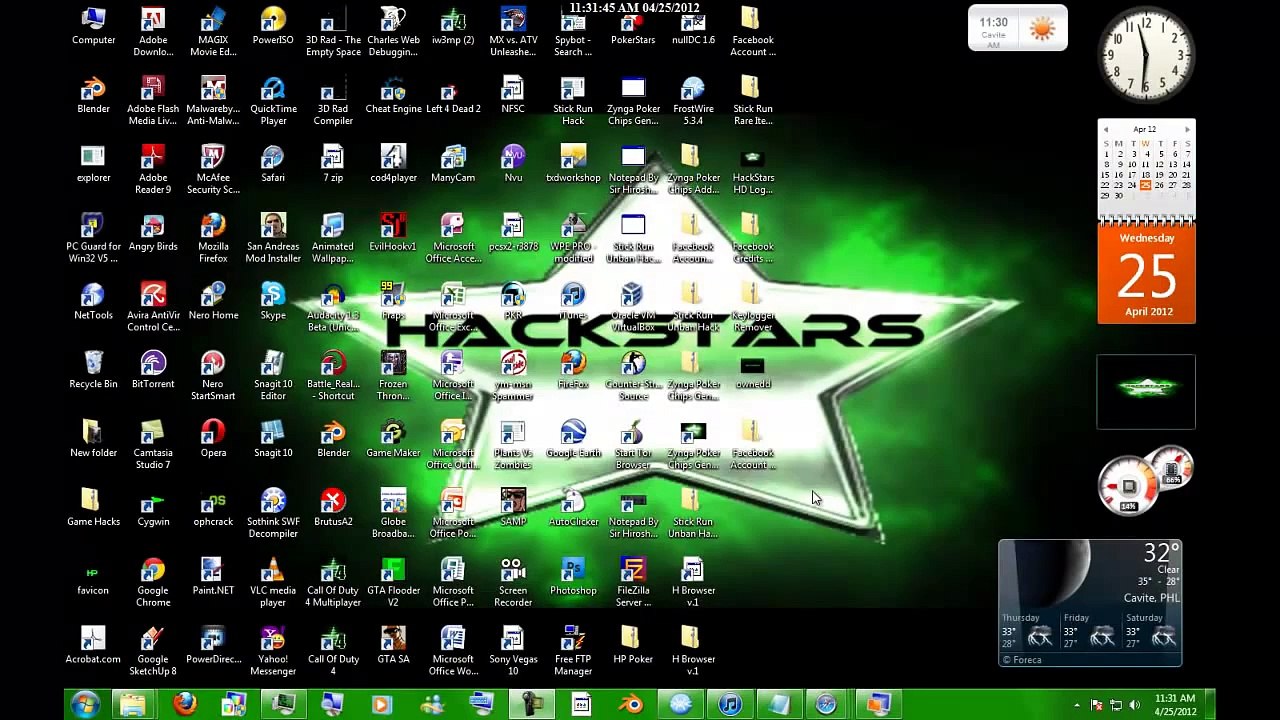The height and width of the screenshot is (720, 1280).
Task: Select the QuickTime Player desktop icon
Action: coord(273,102)
